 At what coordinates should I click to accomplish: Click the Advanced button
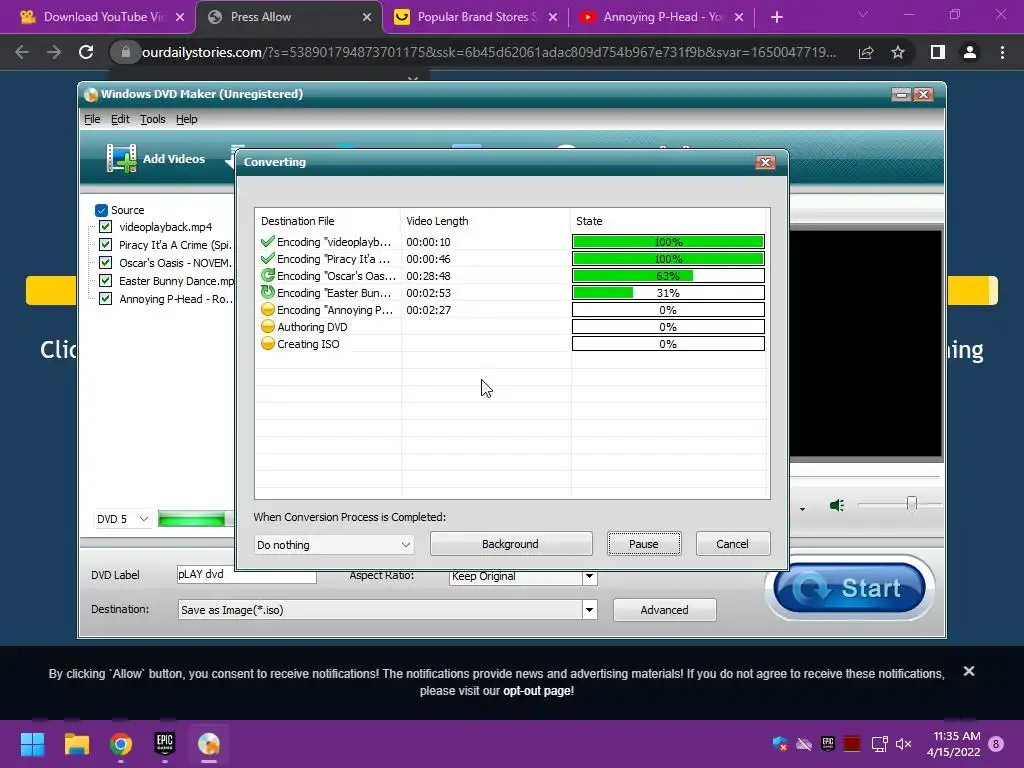pos(664,610)
